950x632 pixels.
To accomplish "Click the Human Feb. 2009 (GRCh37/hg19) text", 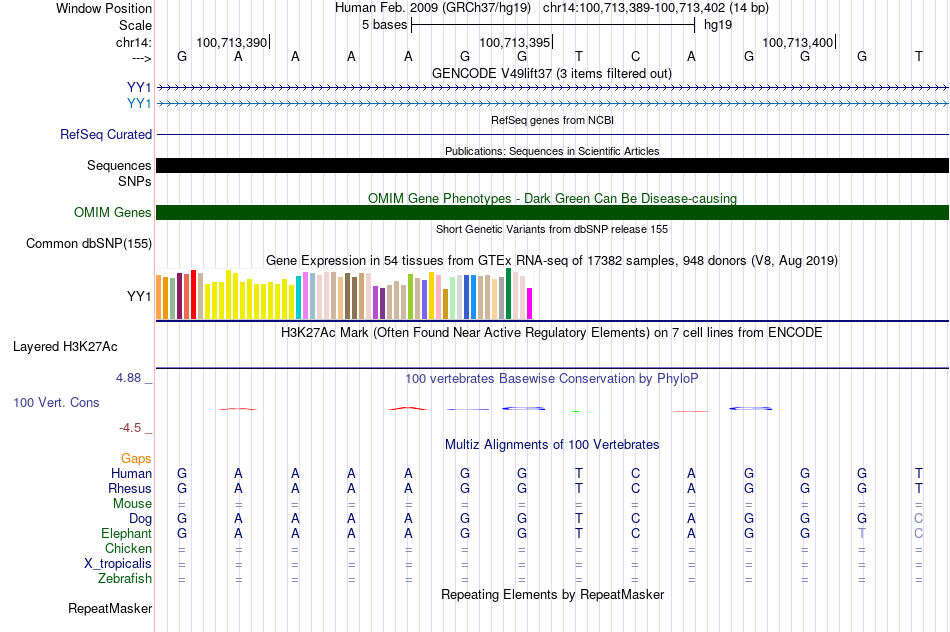I will (433, 8).
